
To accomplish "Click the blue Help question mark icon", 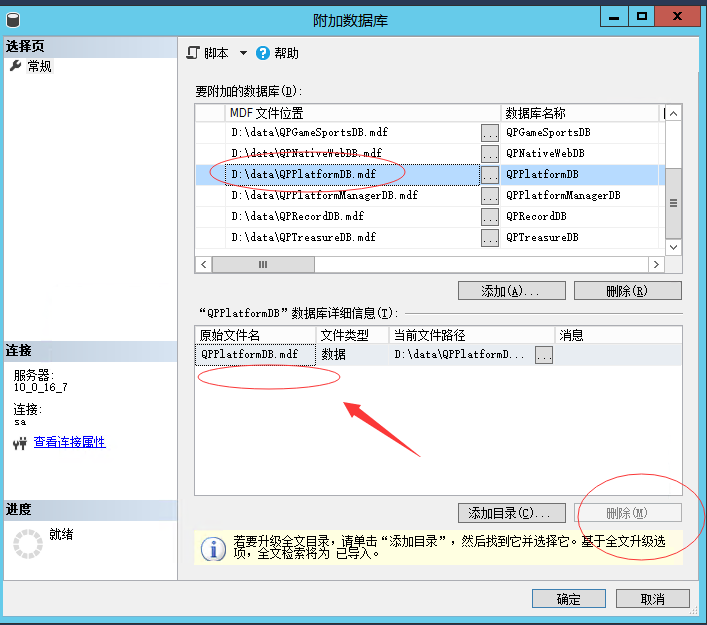I will 262,53.
